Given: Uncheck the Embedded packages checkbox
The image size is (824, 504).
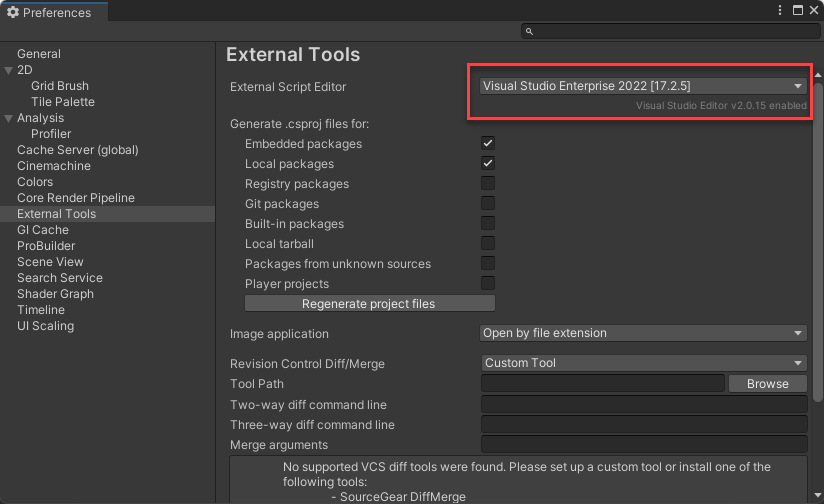Looking at the screenshot, I should 488,144.
